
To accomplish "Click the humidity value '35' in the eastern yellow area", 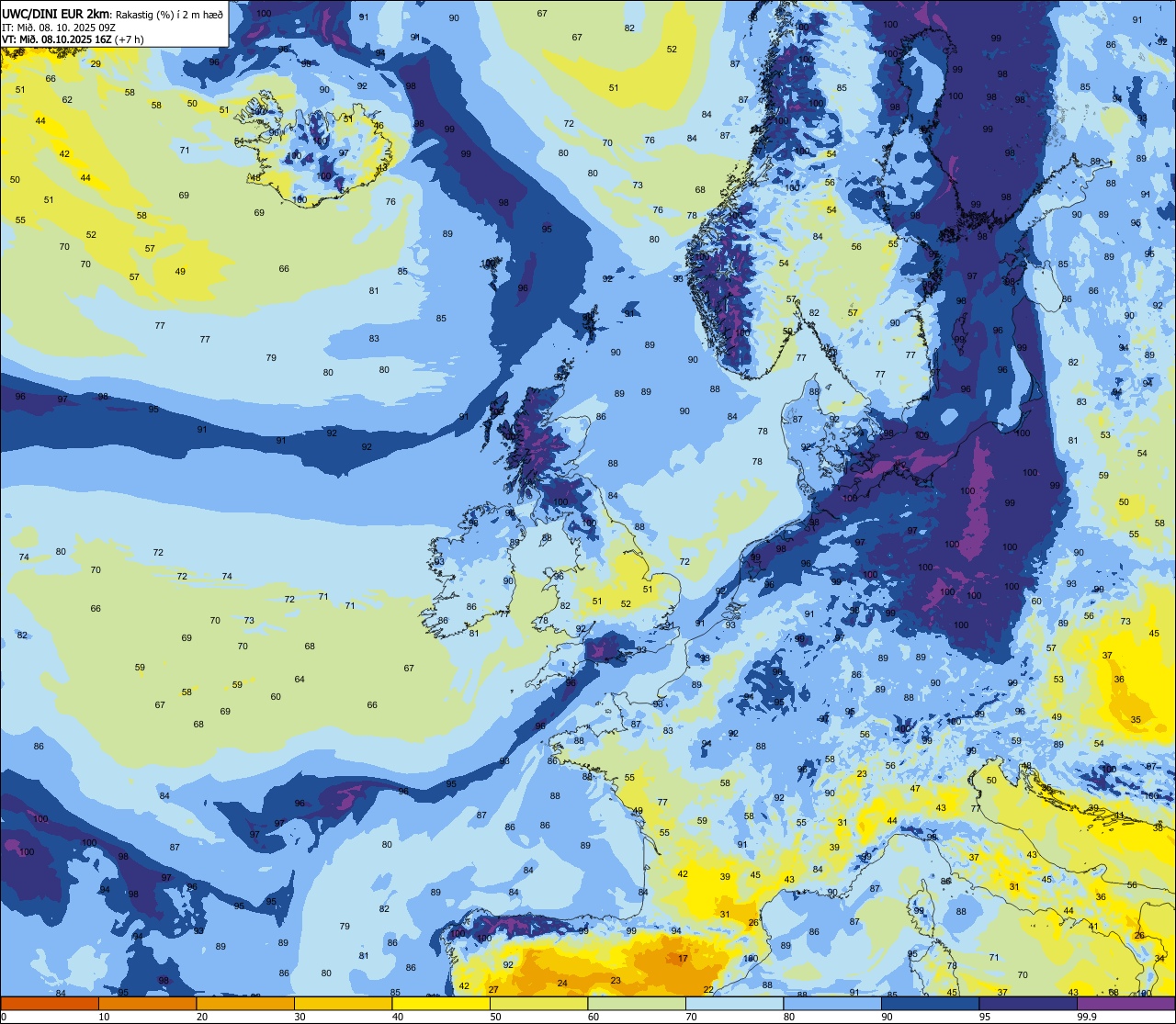I will point(1136,720).
